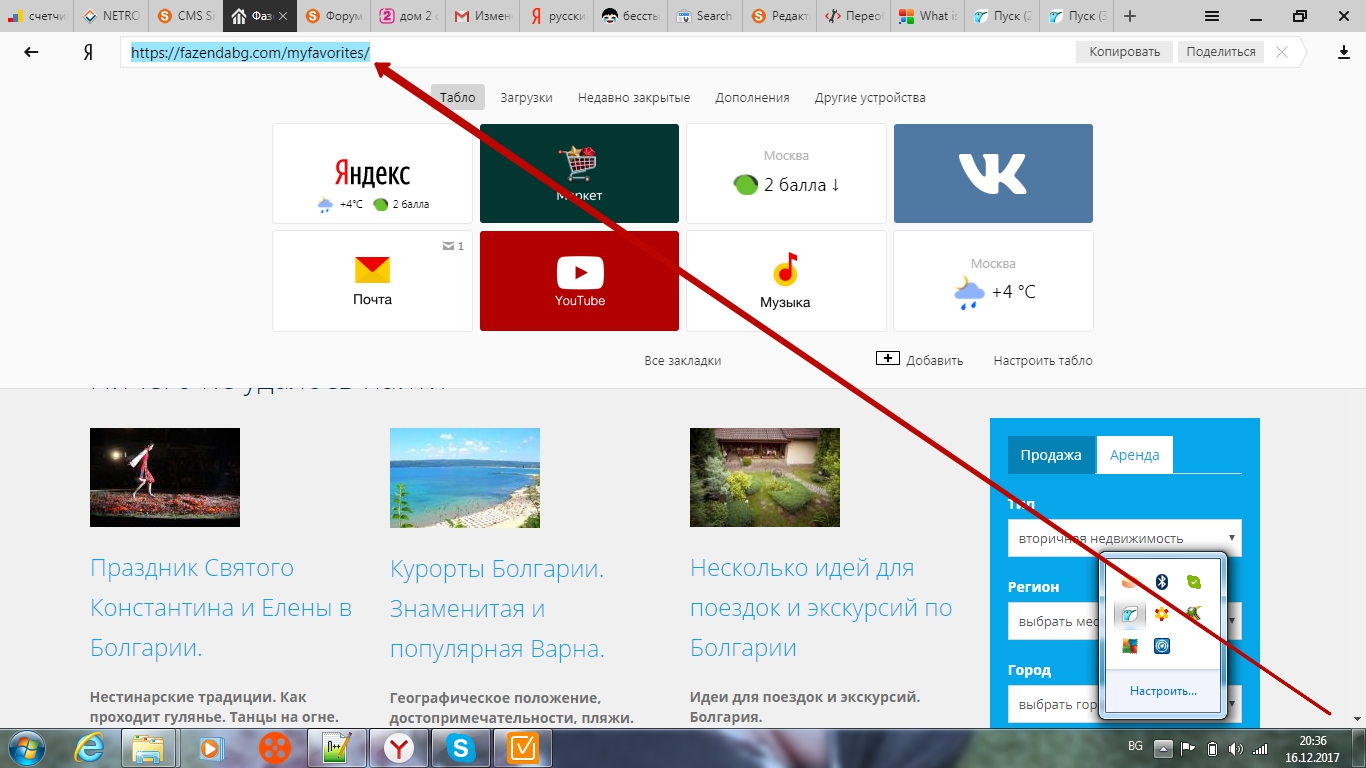The image size is (1366, 768).
Task: Open the browser hamburger menu
Action: point(1211,16)
